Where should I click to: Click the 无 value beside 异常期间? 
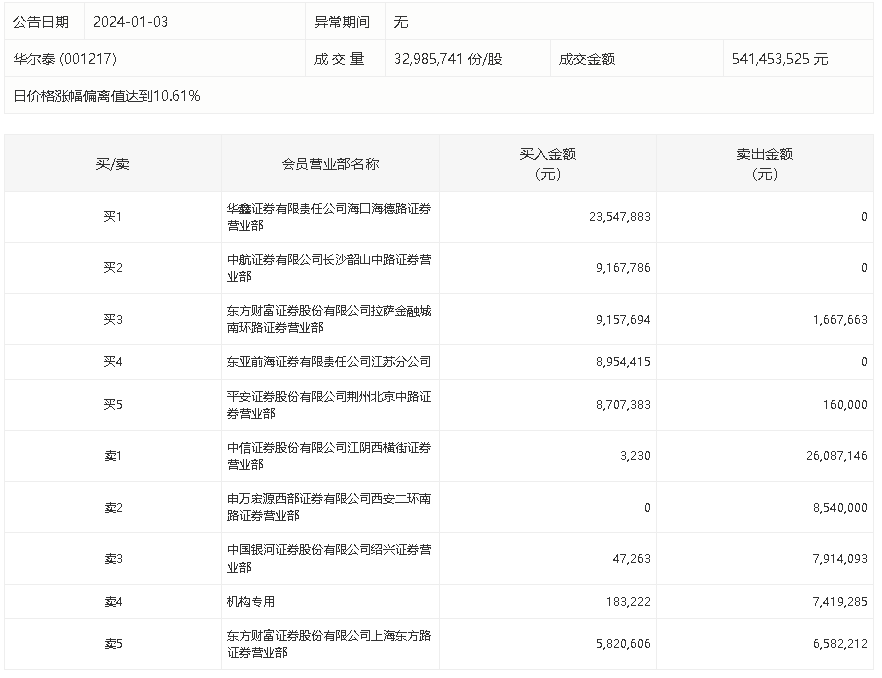[x=400, y=22]
